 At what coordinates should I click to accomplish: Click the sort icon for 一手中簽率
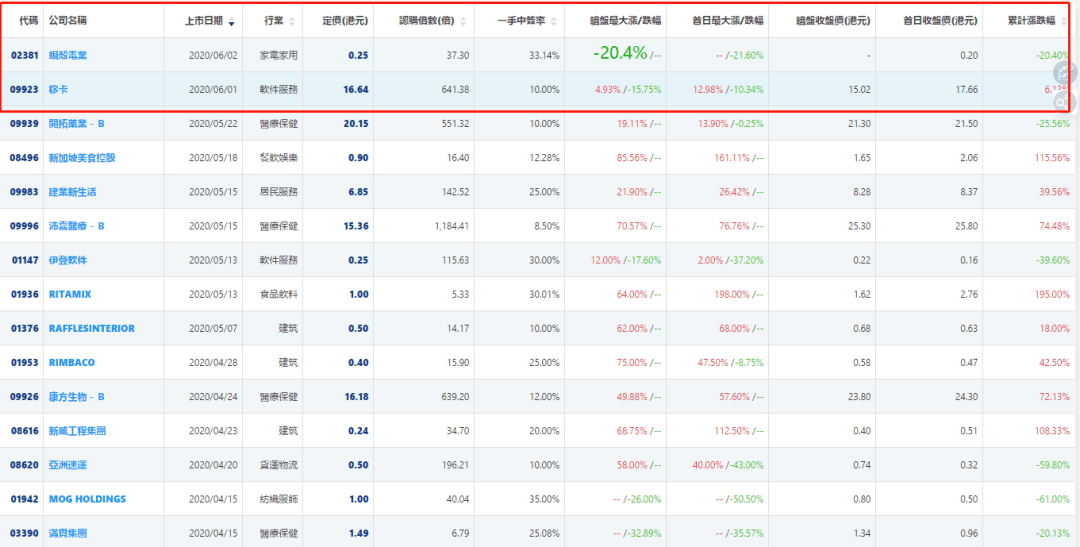click(x=553, y=21)
